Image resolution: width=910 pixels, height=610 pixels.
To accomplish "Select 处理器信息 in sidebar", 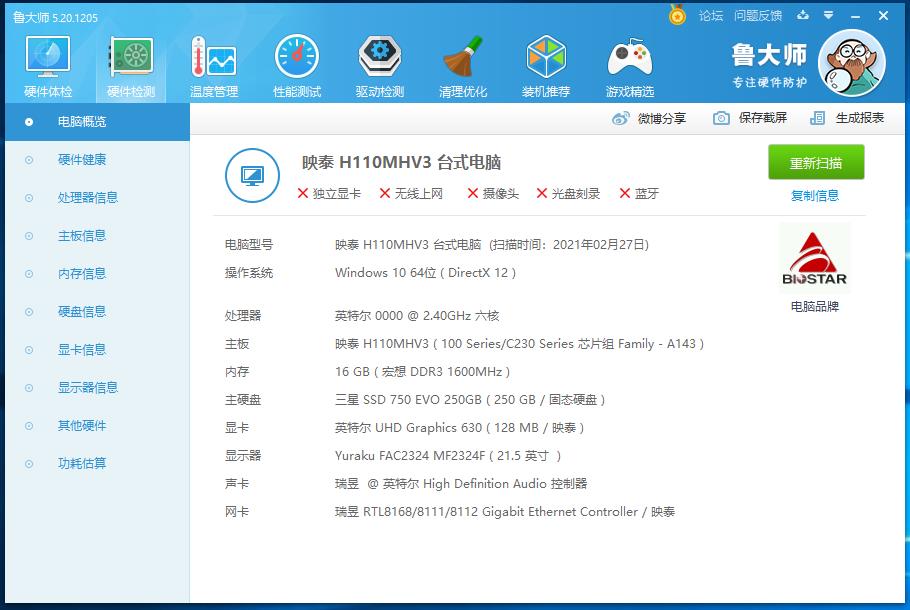I will point(88,198).
